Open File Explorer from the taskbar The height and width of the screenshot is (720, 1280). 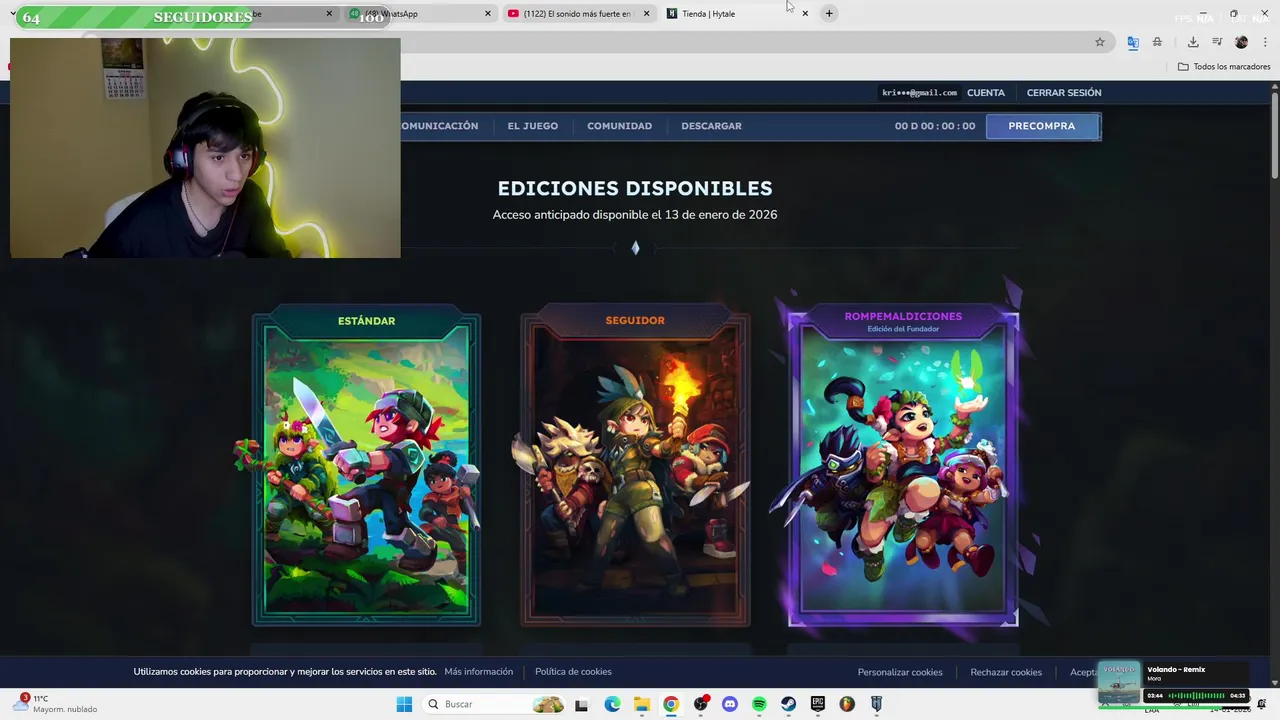(x=641, y=704)
